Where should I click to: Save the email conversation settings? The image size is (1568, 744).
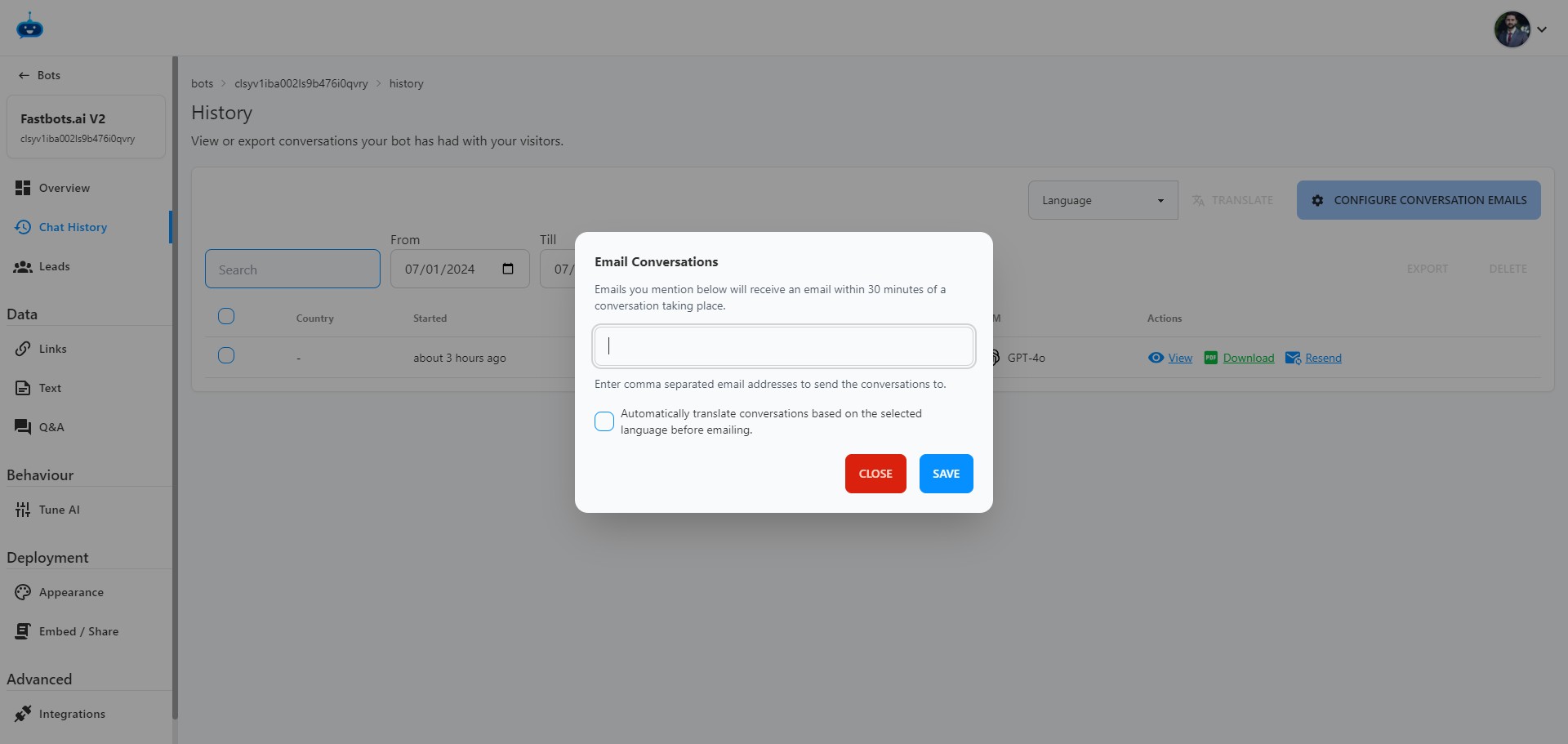pos(946,474)
